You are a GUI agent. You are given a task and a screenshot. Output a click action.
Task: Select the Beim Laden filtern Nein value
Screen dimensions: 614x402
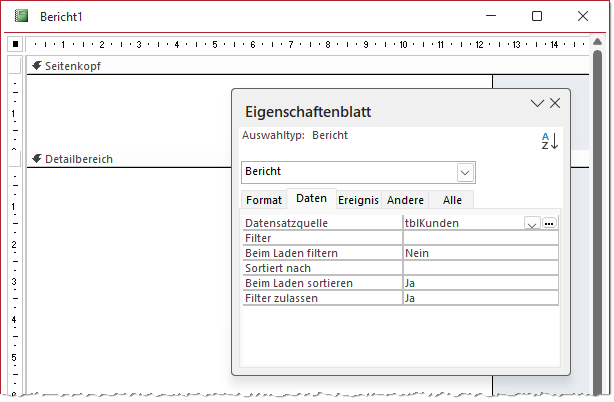click(479, 254)
